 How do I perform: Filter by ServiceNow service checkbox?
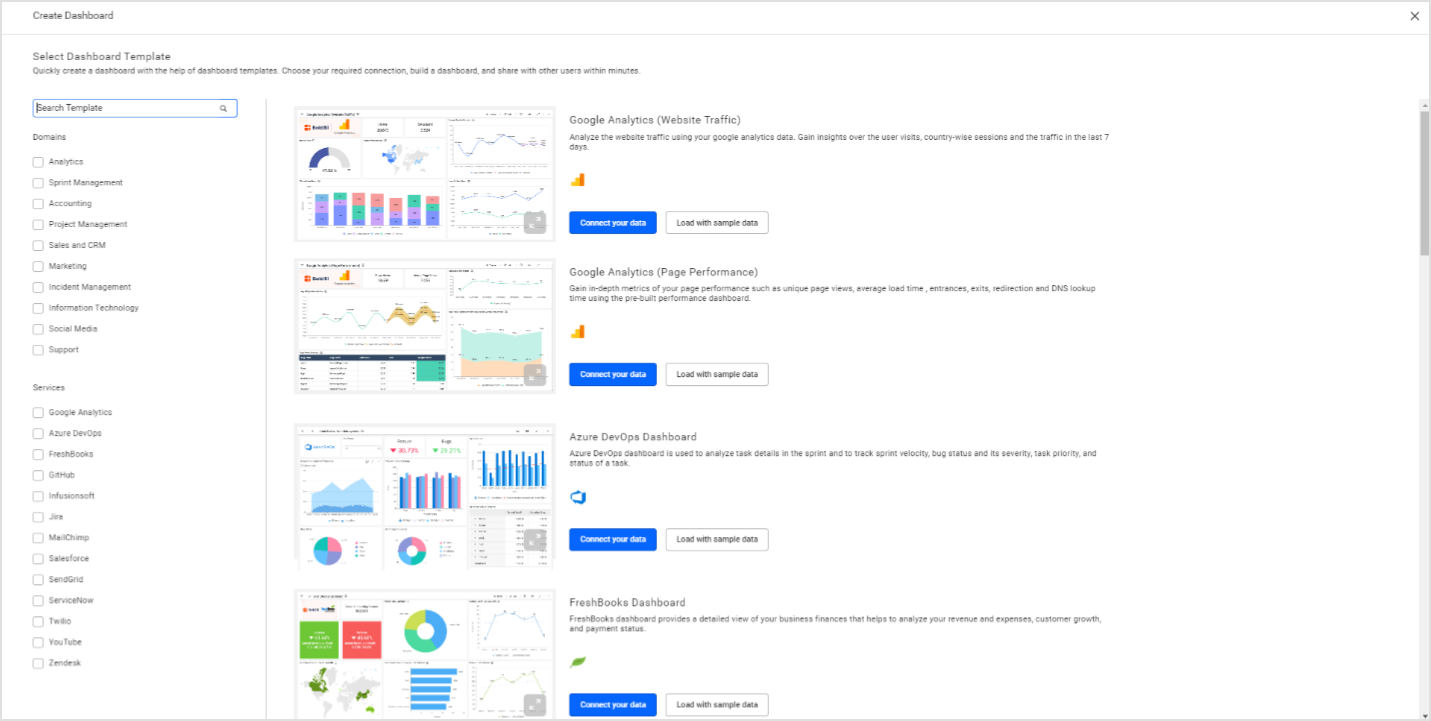[x=38, y=601]
